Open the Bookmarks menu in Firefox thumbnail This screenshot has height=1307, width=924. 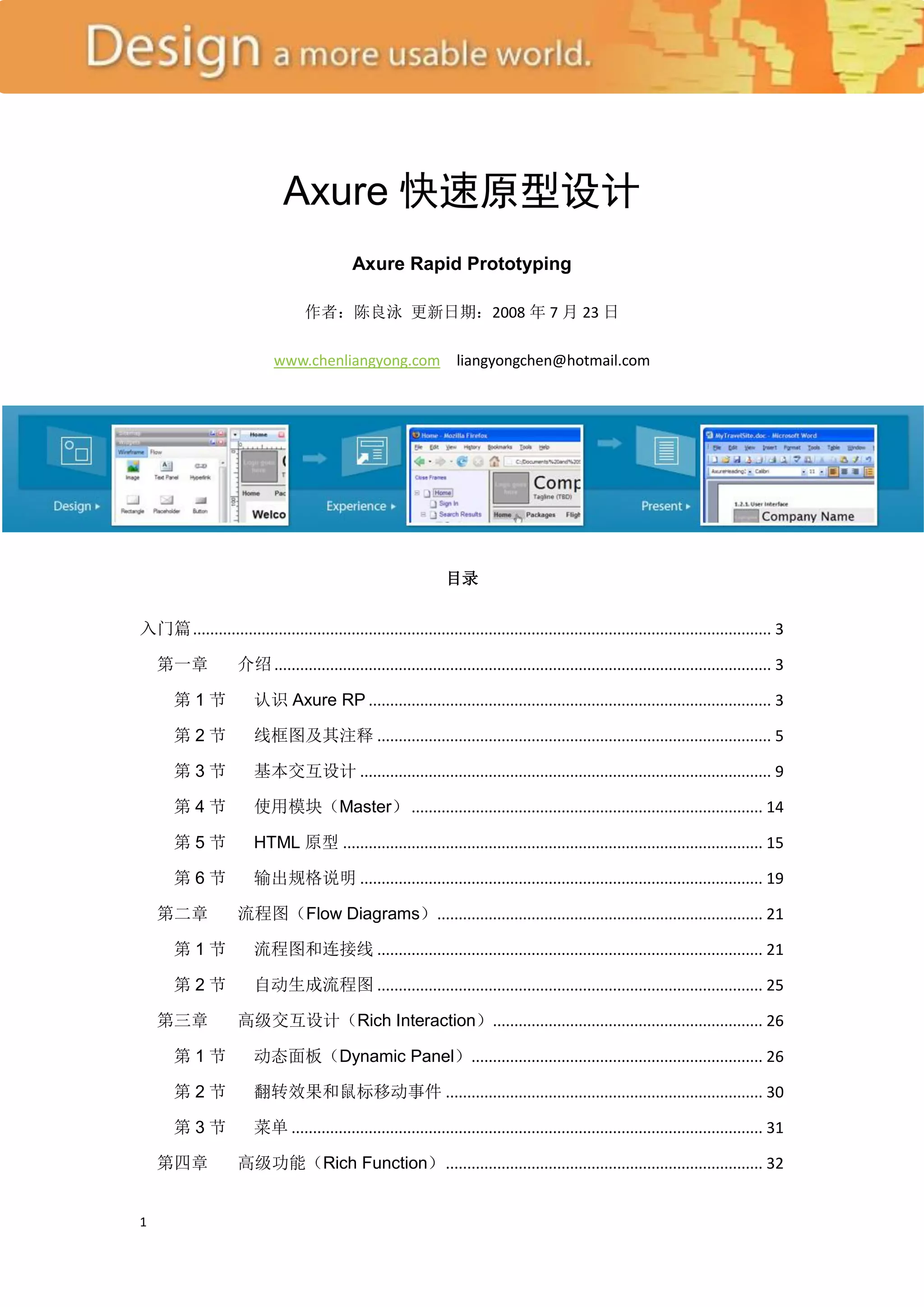tap(499, 447)
